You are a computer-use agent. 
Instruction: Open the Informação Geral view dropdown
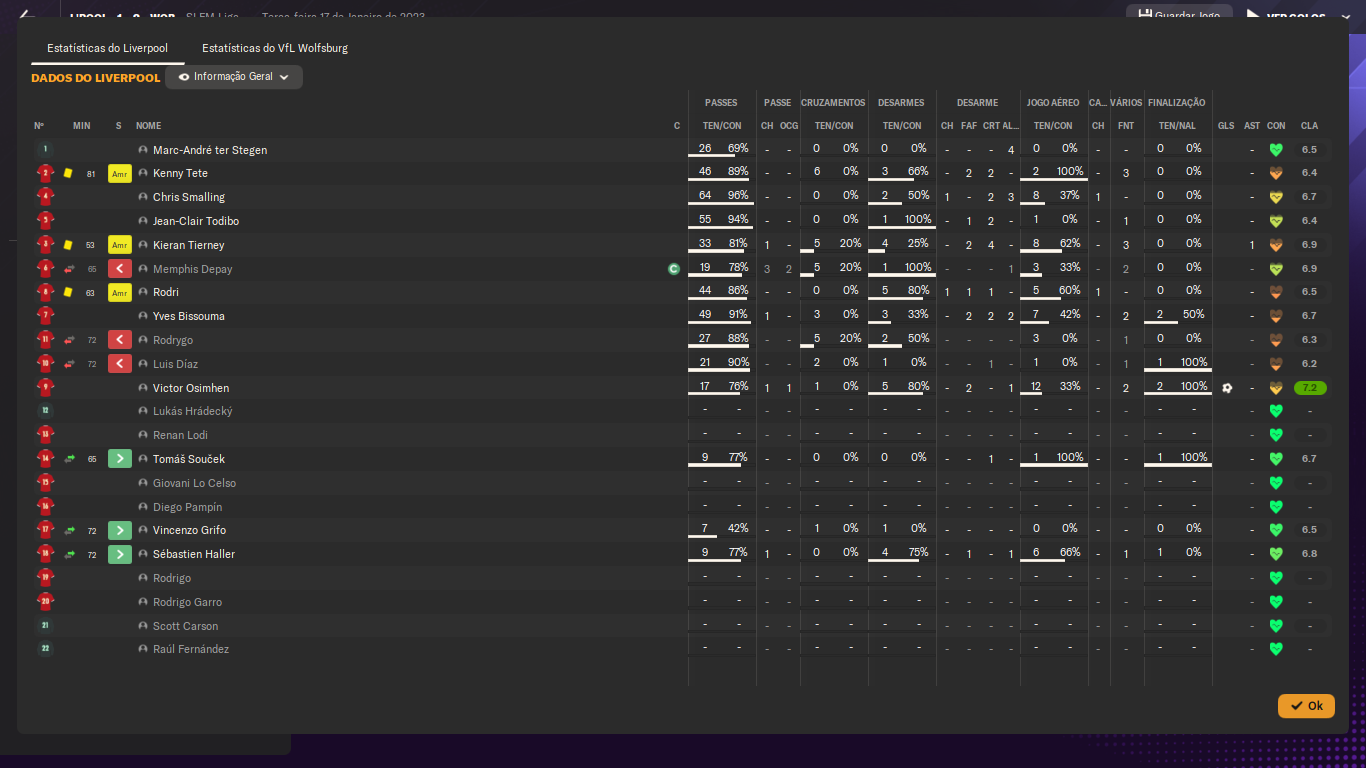234,77
